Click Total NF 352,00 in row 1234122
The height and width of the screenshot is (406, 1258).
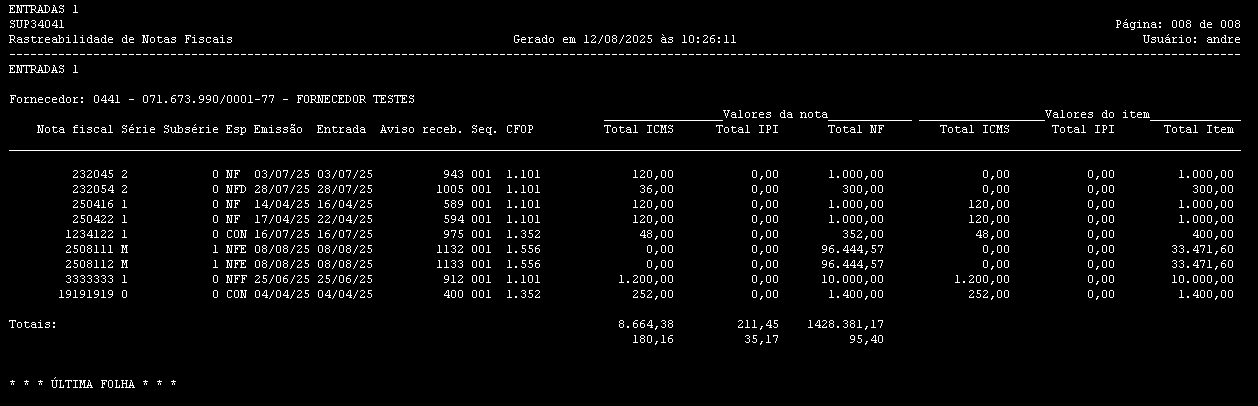pyautogui.click(x=863, y=234)
